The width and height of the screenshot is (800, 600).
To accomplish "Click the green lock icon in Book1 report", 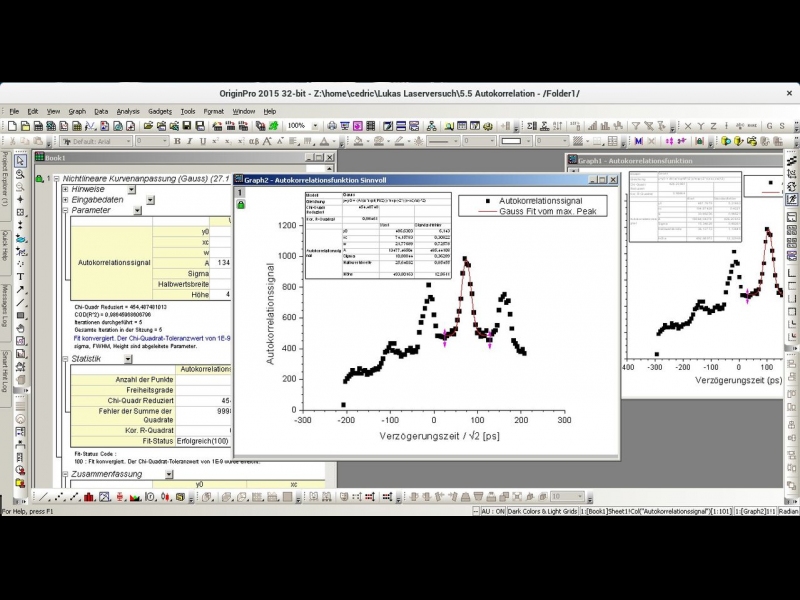I will 39,179.
